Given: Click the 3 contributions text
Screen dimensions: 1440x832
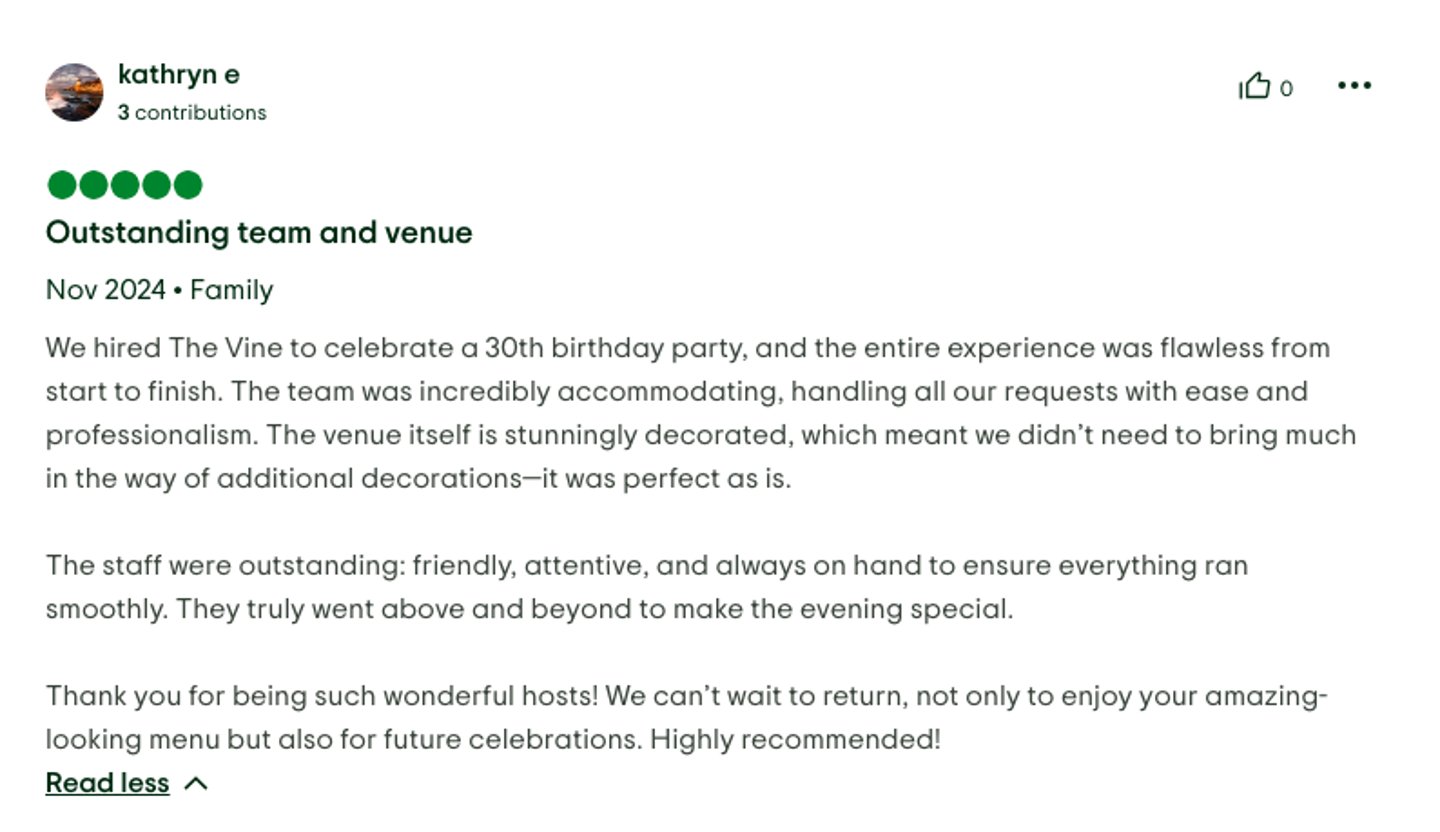Looking at the screenshot, I should (192, 113).
